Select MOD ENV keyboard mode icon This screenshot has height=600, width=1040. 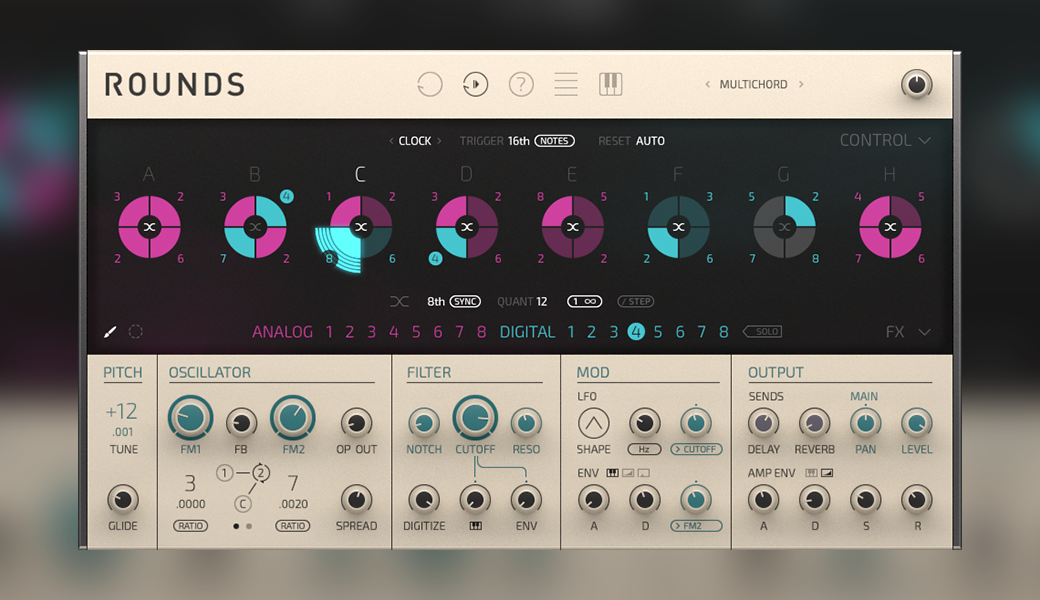[x=612, y=473]
